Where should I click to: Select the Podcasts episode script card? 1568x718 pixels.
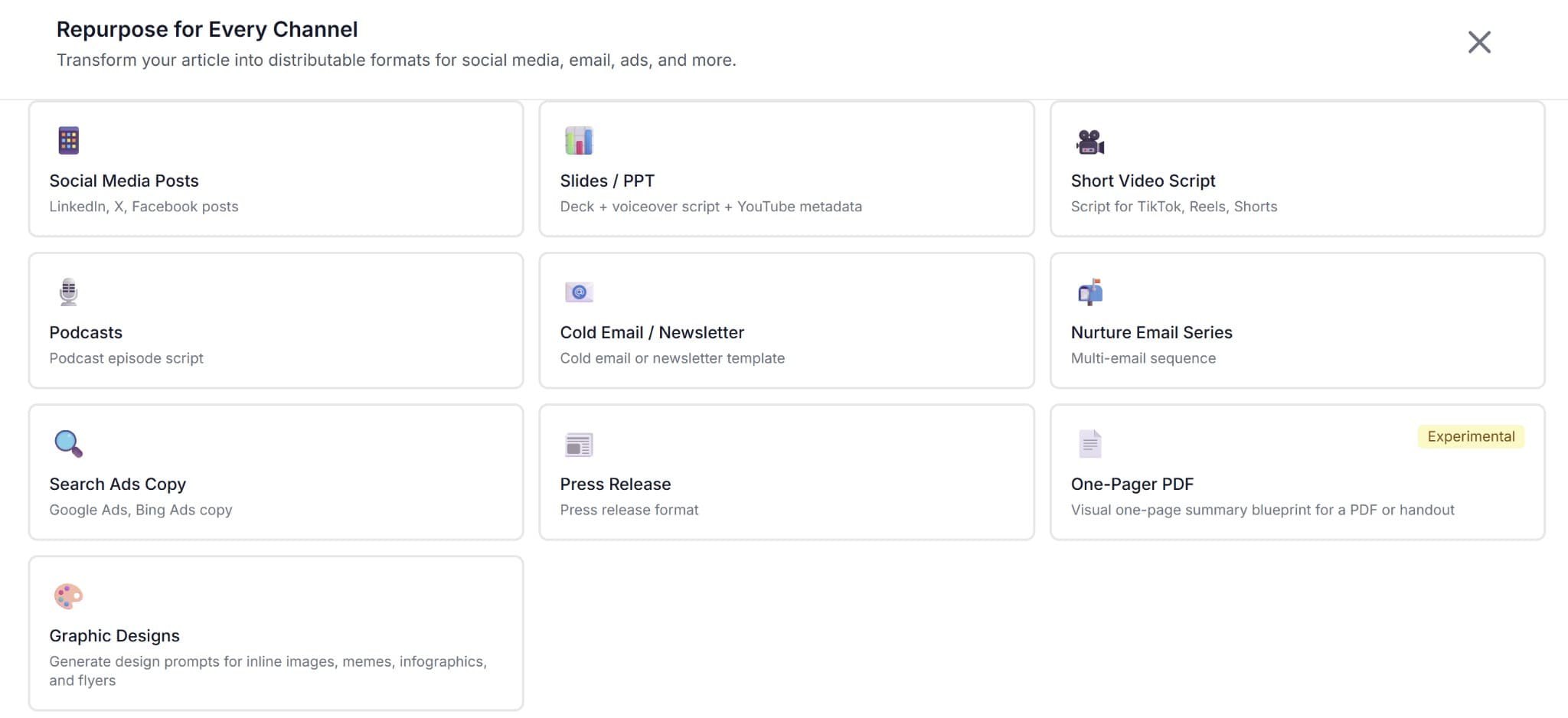[276, 320]
